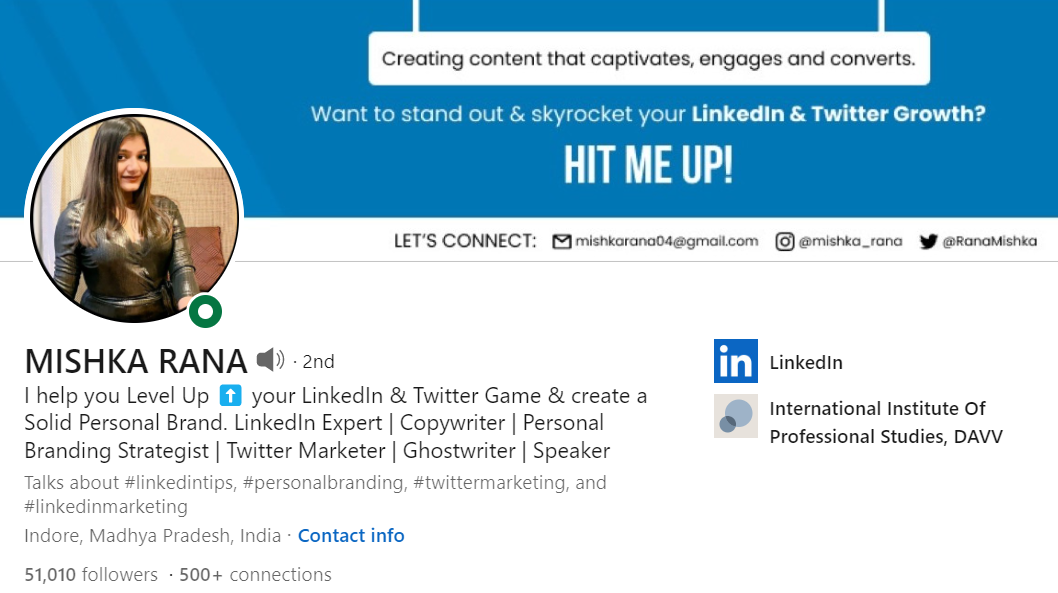
Task: Open the 500+ connections link
Action: pos(255,575)
